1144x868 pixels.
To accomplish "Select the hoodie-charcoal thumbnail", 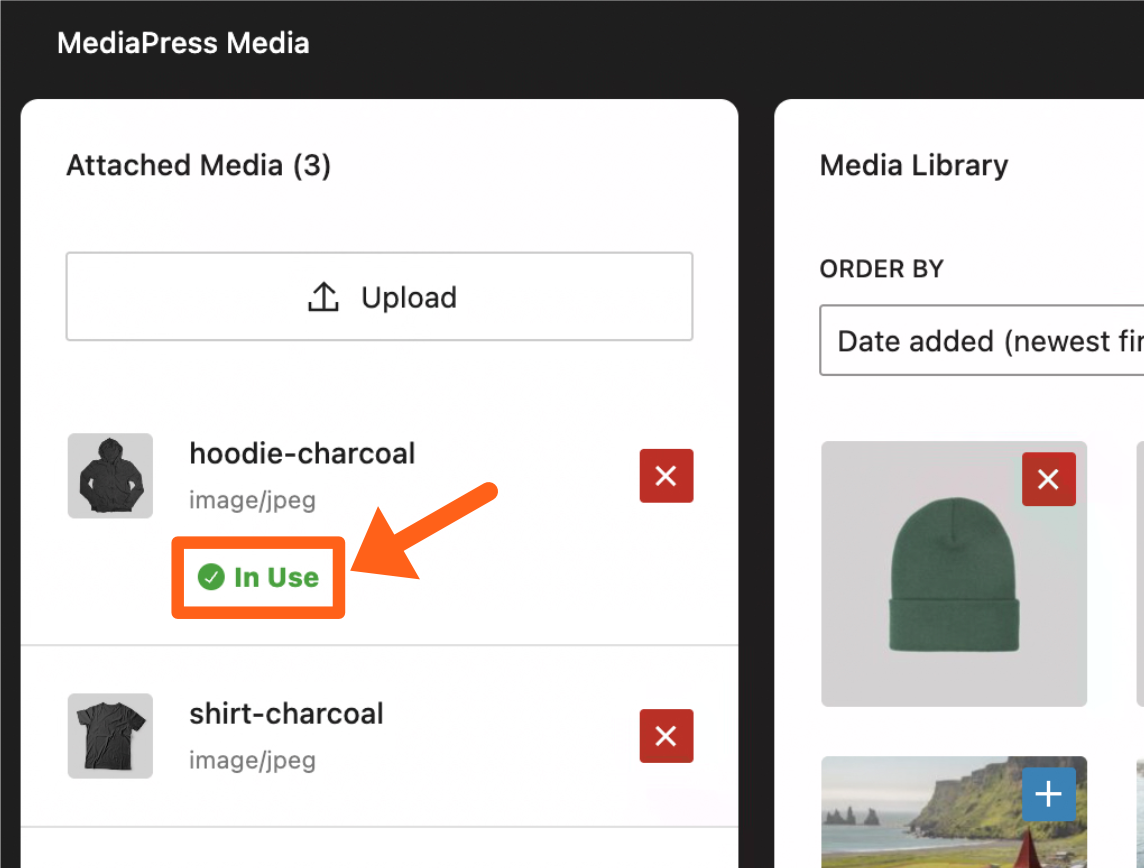I will click(x=110, y=476).
